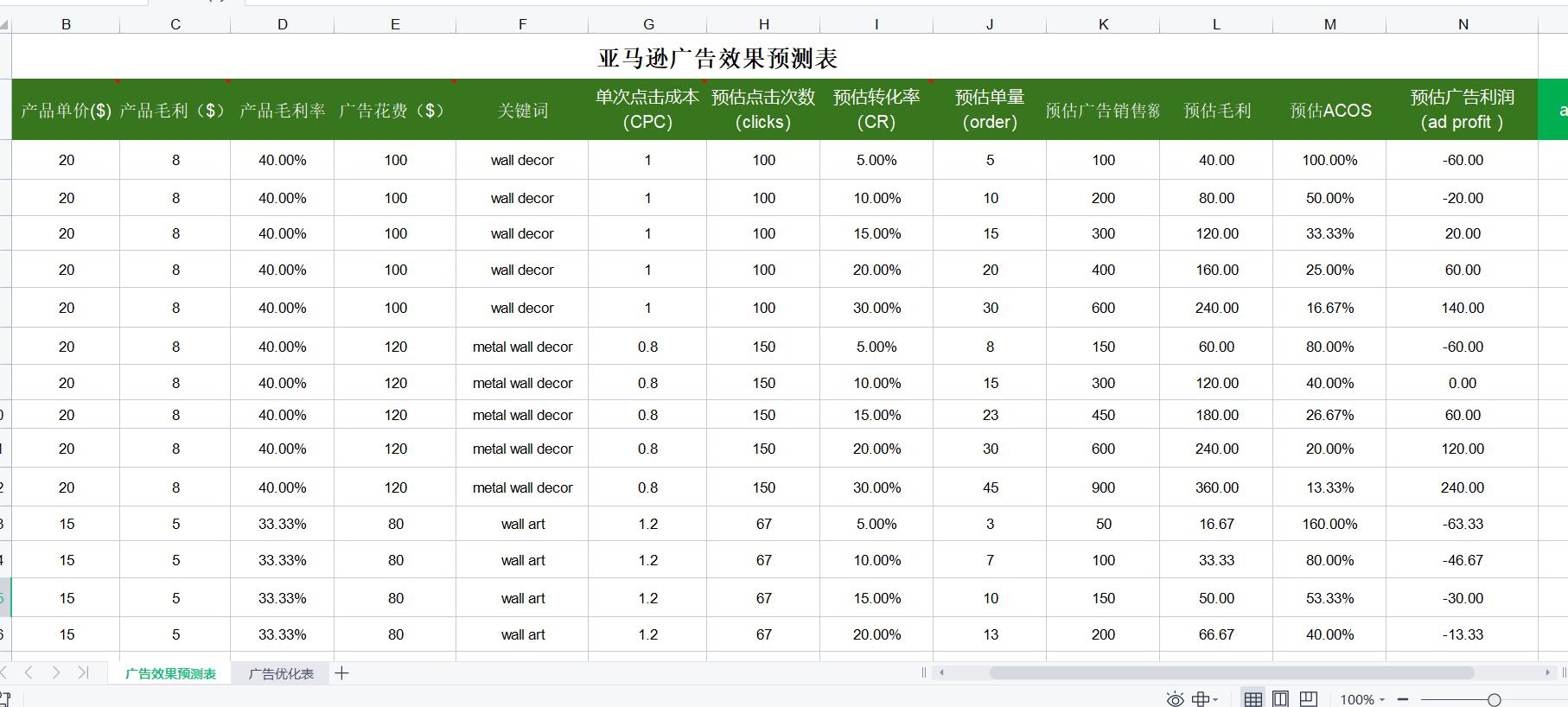Click the ACOS cell showing 160.00%
Image resolution: width=1568 pixels, height=707 pixels.
point(1329,524)
